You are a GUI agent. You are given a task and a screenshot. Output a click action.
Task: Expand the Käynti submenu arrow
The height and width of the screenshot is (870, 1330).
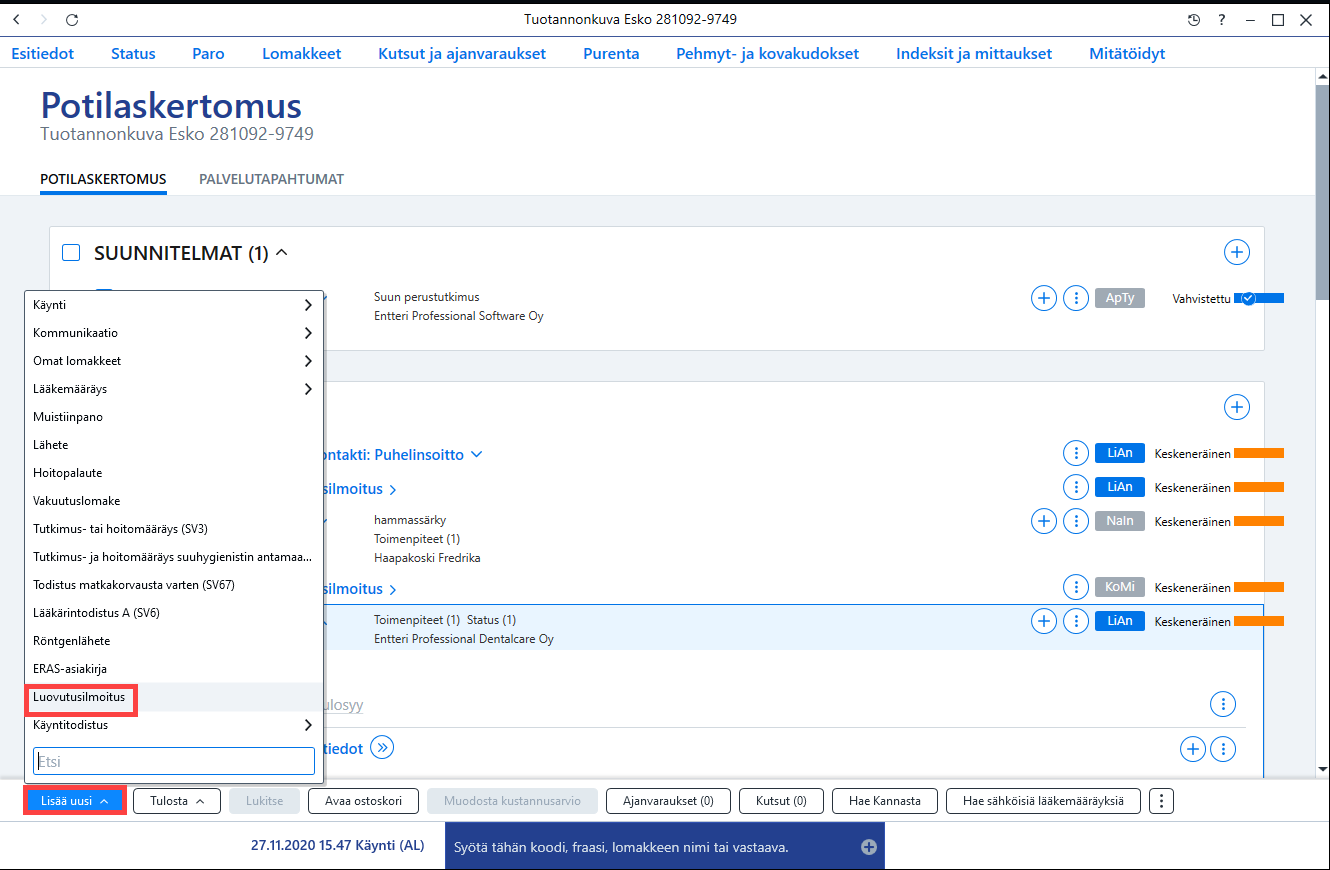pos(308,305)
